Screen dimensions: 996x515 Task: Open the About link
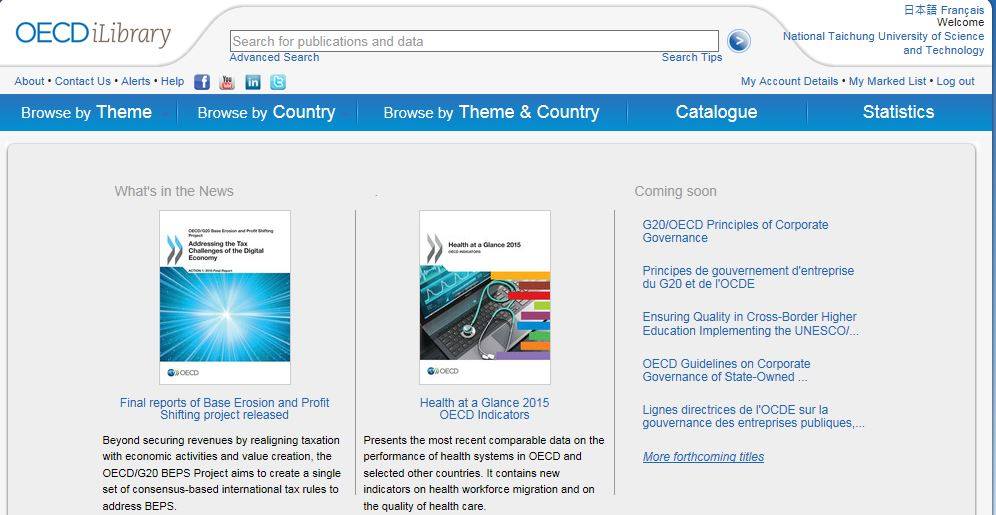pyautogui.click(x=29, y=81)
